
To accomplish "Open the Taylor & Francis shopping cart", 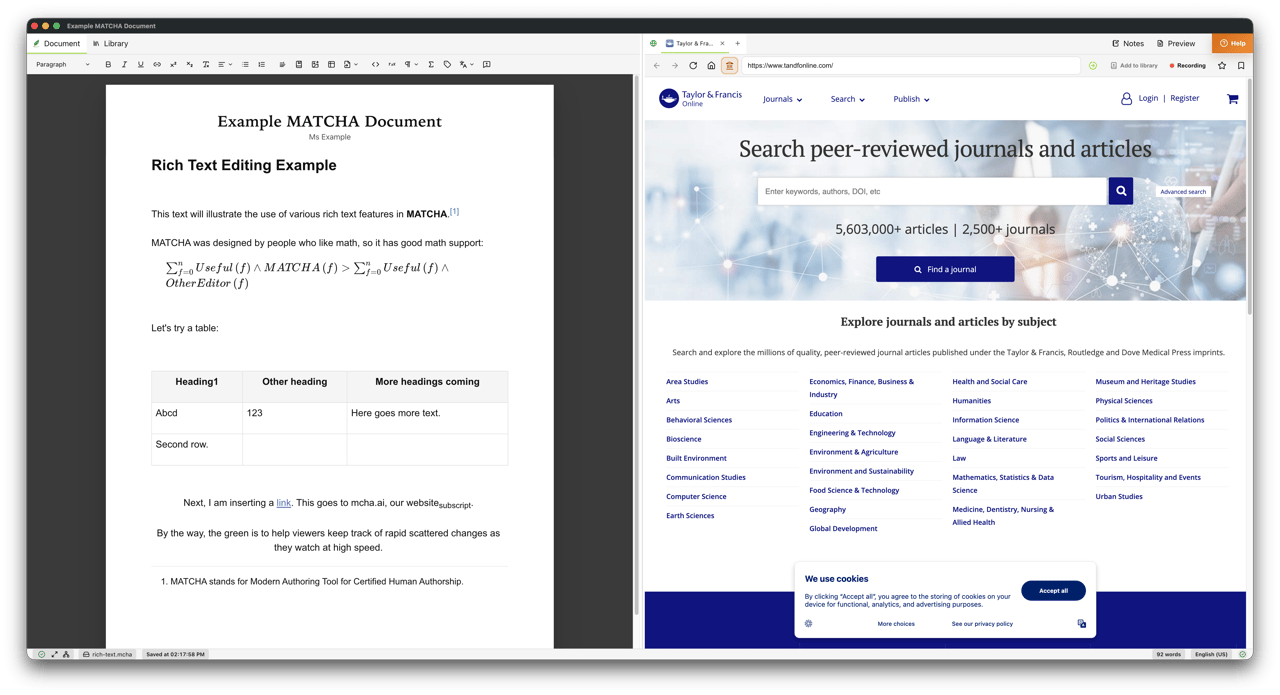I will tap(1232, 99).
